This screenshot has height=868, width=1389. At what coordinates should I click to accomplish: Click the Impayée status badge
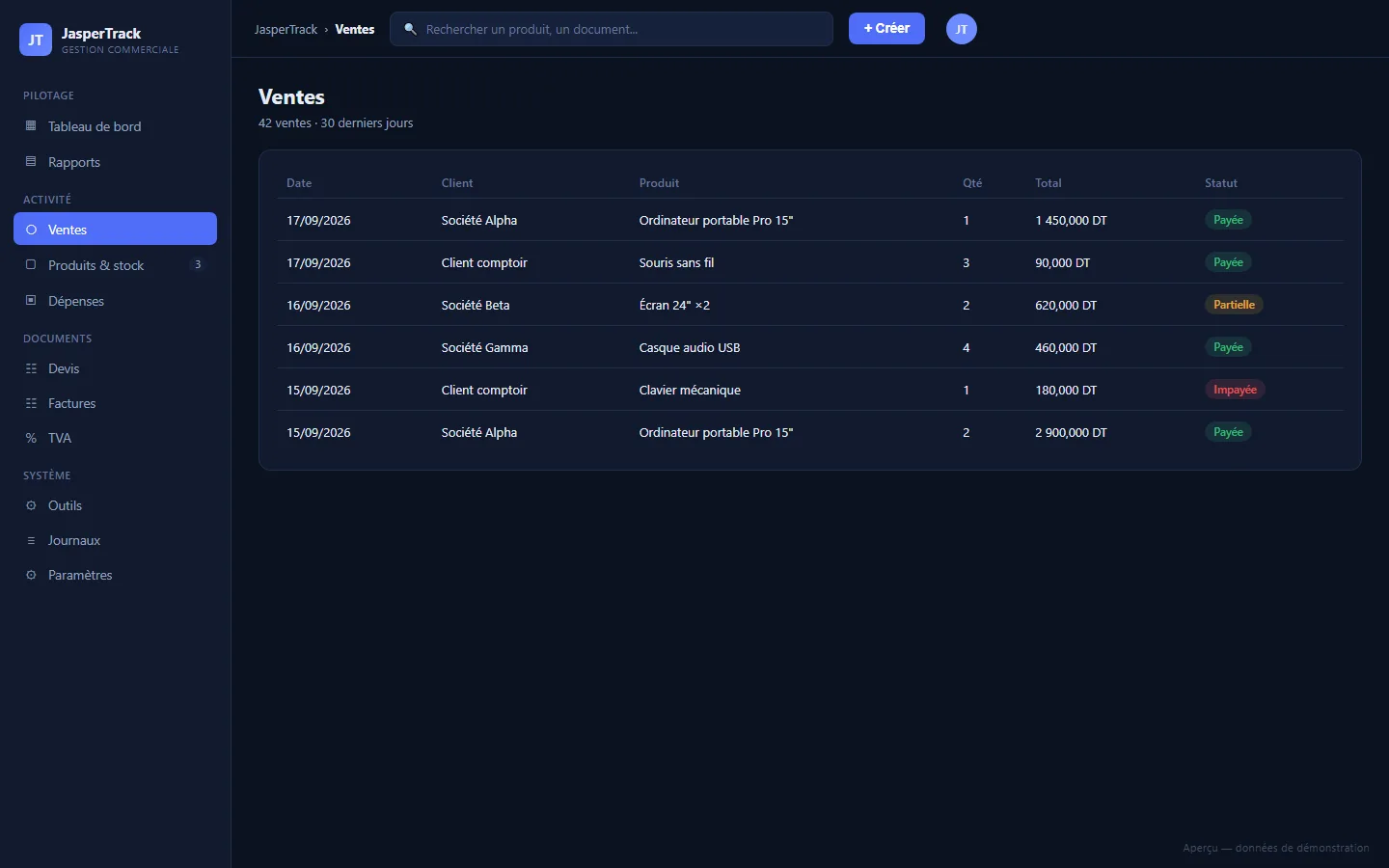click(1235, 390)
